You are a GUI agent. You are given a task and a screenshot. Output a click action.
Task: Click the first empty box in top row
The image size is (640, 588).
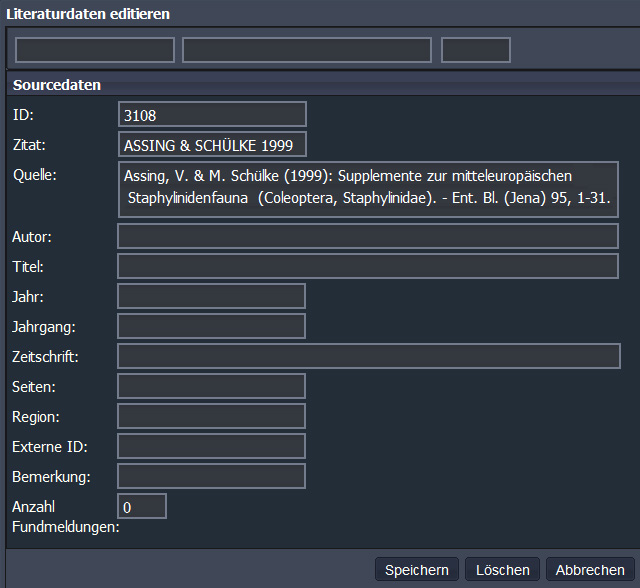click(95, 50)
